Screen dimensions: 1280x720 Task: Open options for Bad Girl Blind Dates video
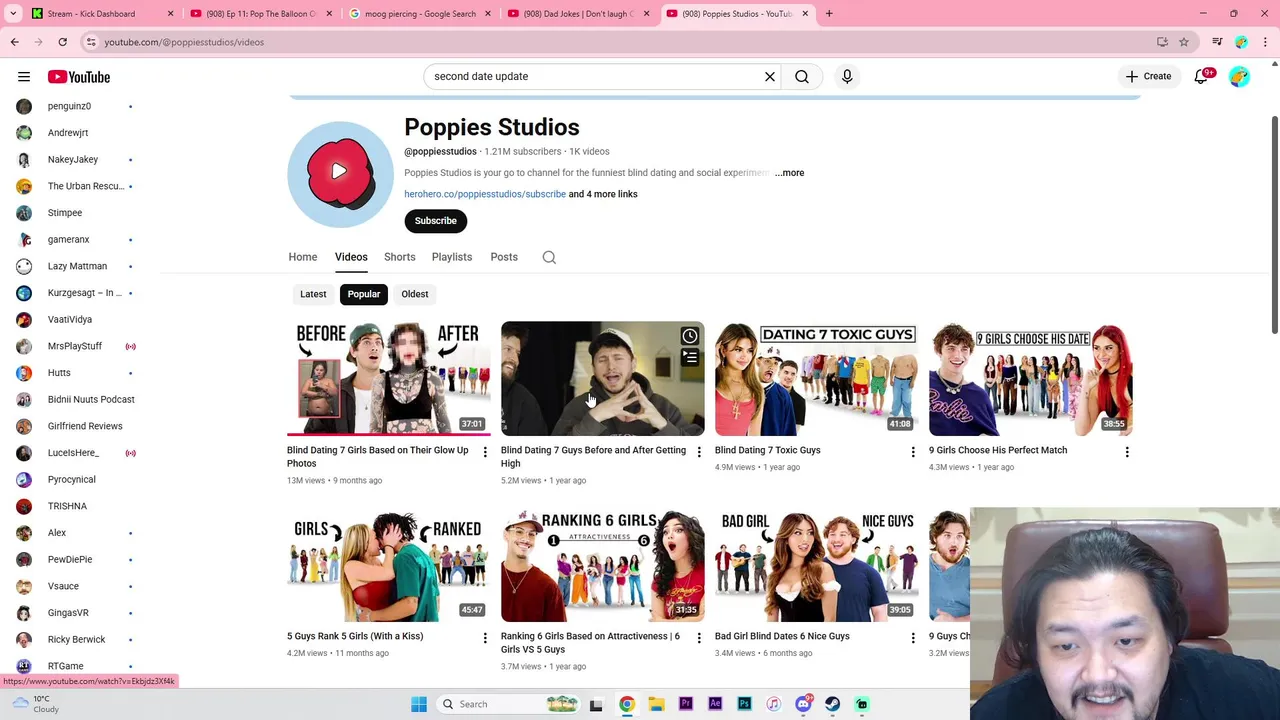(x=913, y=638)
